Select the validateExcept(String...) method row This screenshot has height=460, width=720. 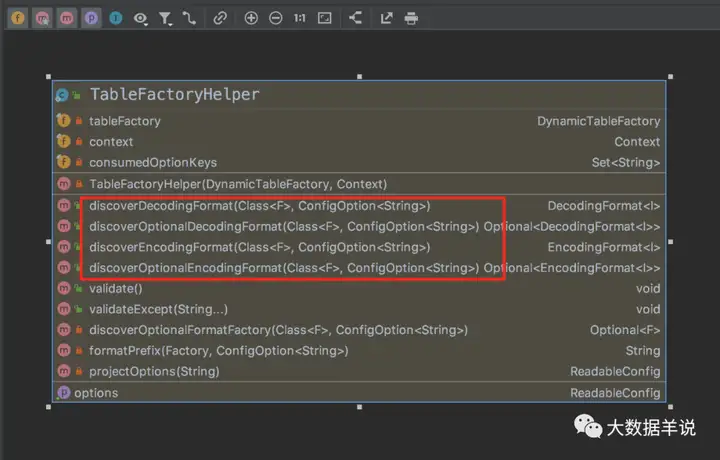tap(158, 309)
